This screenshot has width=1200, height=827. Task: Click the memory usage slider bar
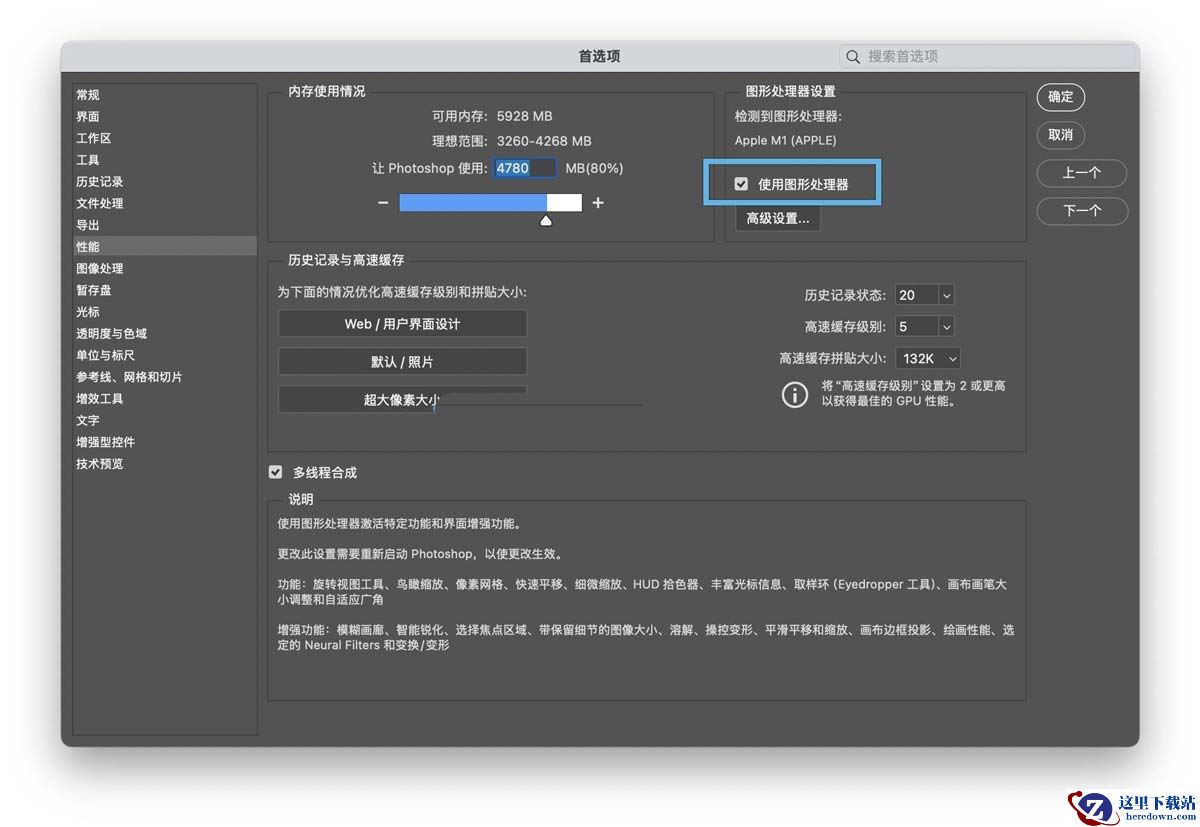(490, 203)
